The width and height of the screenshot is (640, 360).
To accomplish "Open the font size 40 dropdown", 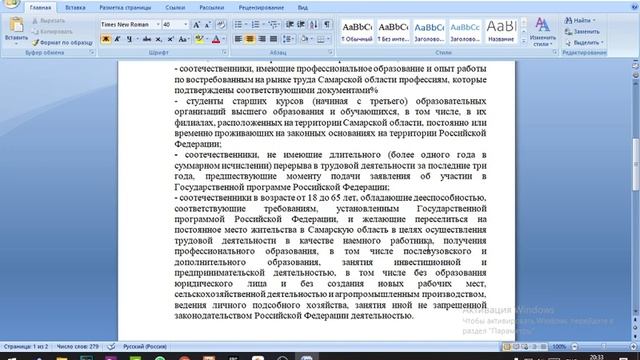I will click(x=186, y=25).
